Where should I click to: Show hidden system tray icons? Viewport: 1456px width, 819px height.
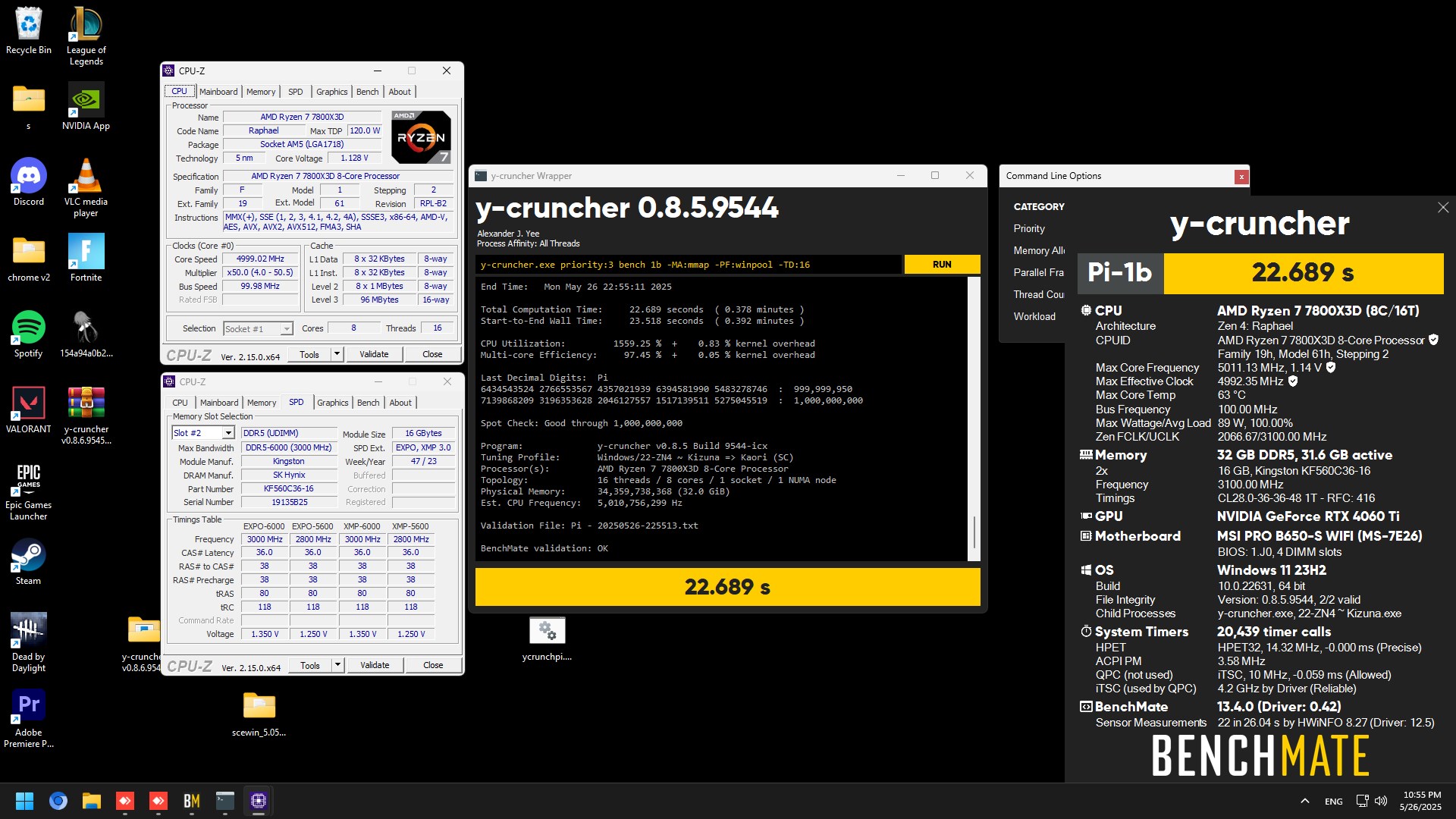(x=1305, y=801)
